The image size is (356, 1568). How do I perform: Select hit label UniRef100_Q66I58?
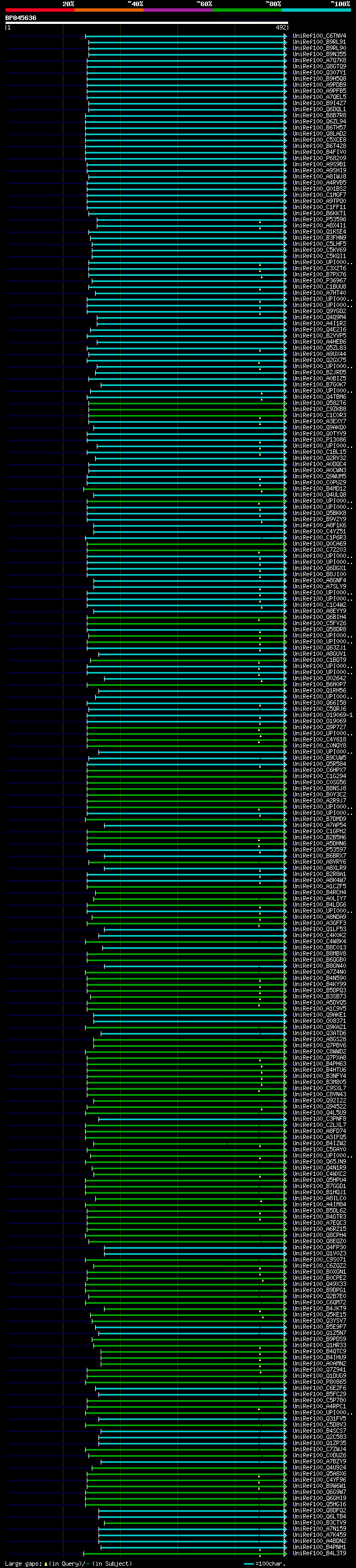click(x=319, y=703)
